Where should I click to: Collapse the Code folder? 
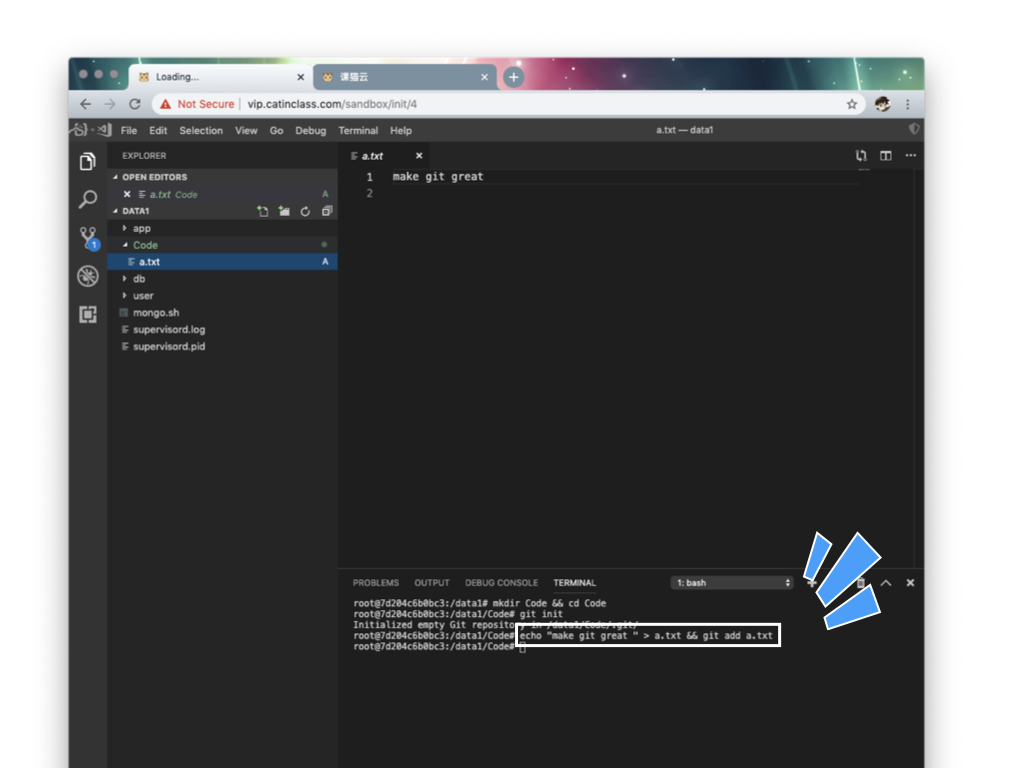click(145, 245)
